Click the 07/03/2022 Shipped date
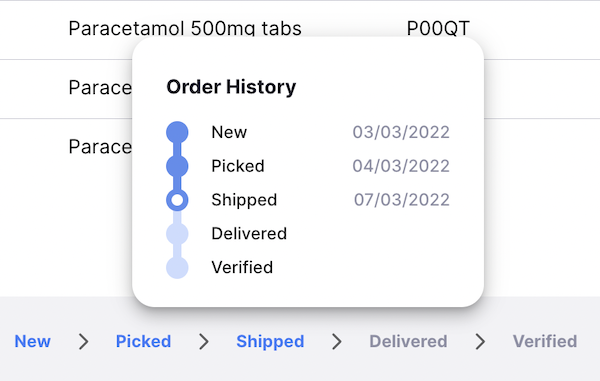This screenshot has width=600, height=381. point(402,200)
